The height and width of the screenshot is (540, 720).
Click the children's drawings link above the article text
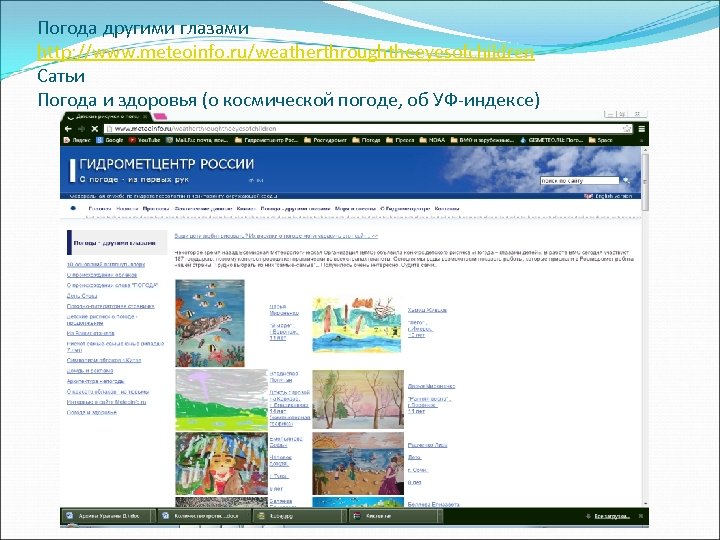pos(276,236)
